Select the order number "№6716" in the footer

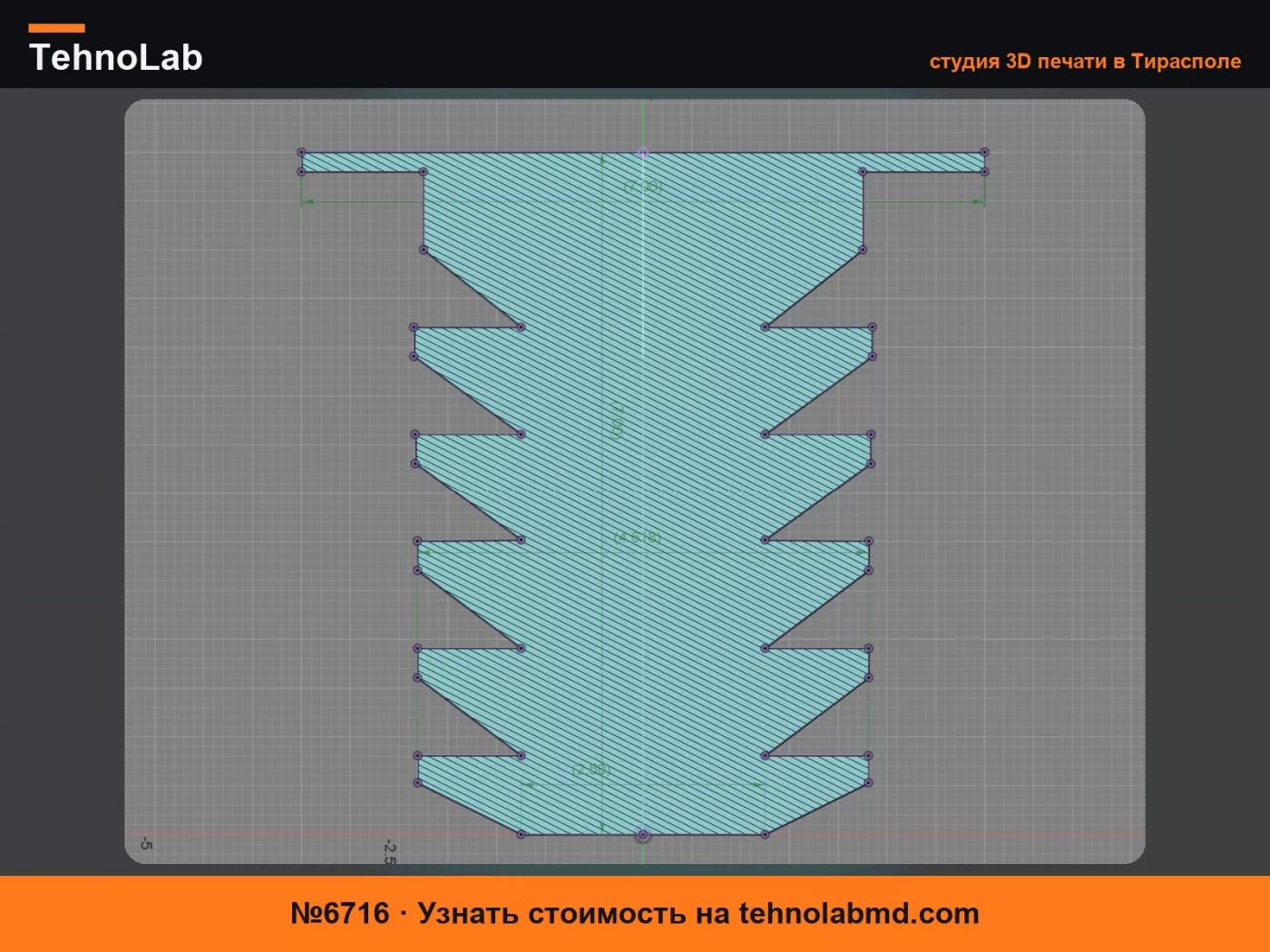click(339, 913)
